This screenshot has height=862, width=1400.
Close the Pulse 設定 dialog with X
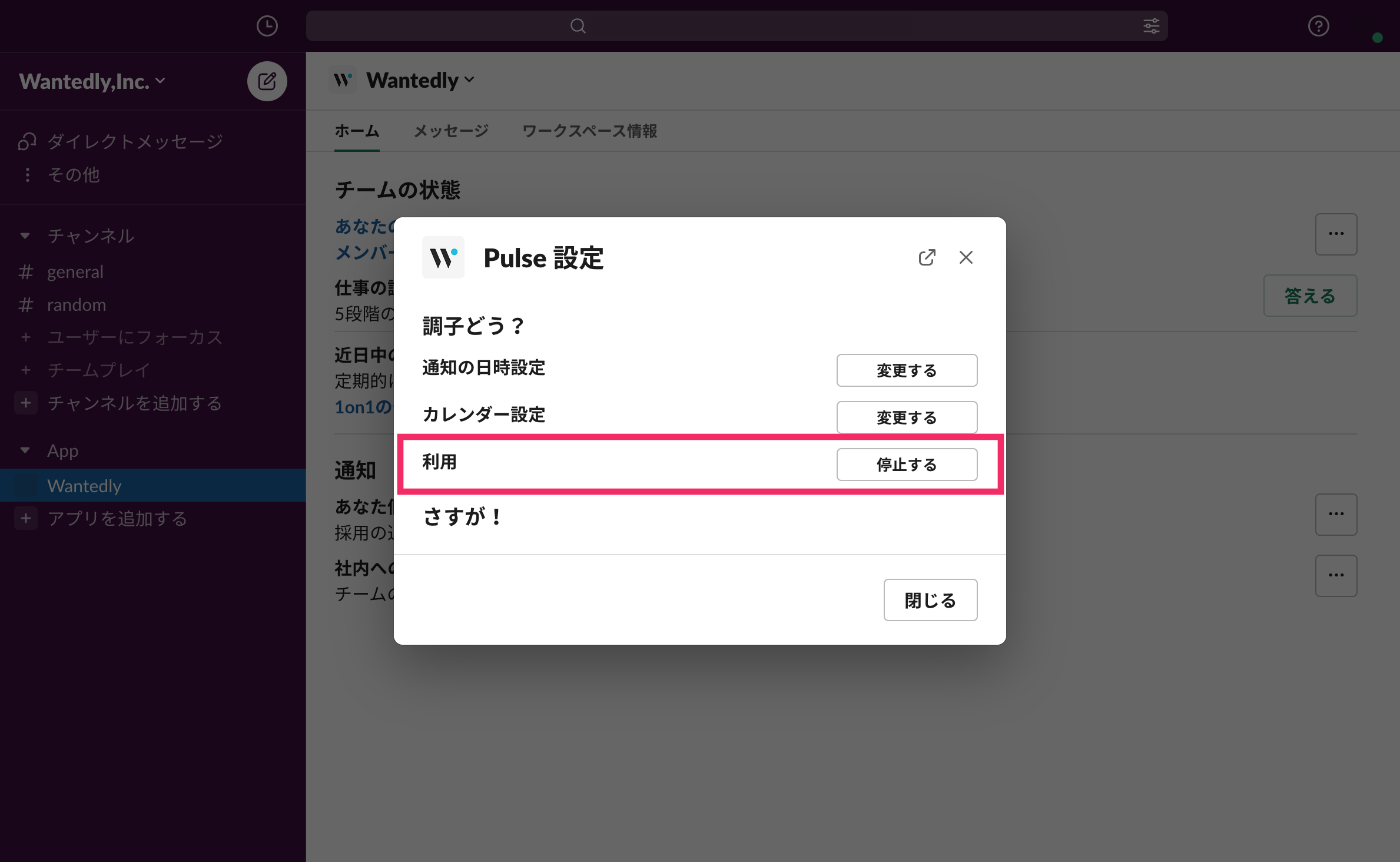(x=966, y=257)
